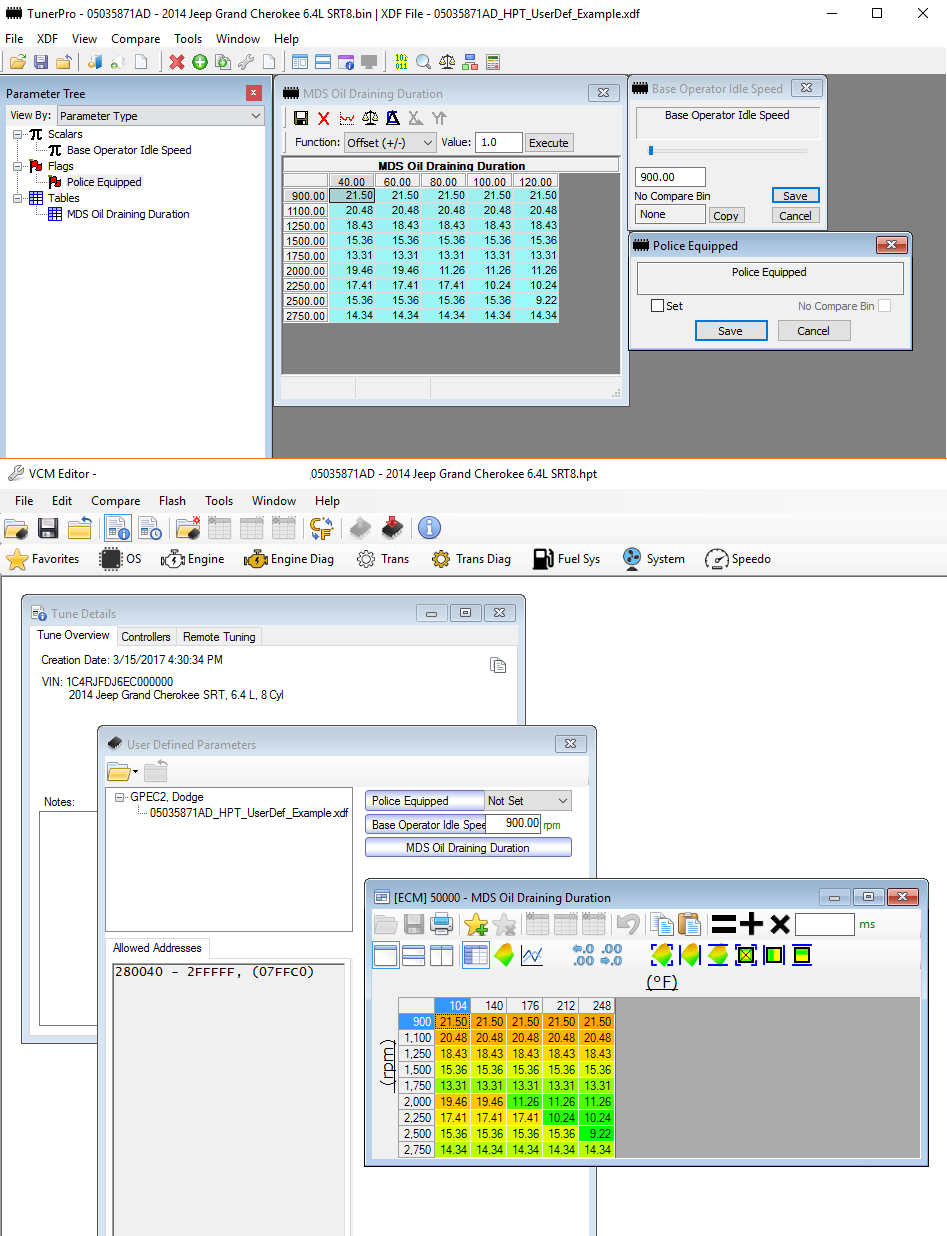Viewport: 947px width, 1236px height.
Task: Select MDS Oil Draining Duration in Parameter Tree
Action: (x=128, y=214)
